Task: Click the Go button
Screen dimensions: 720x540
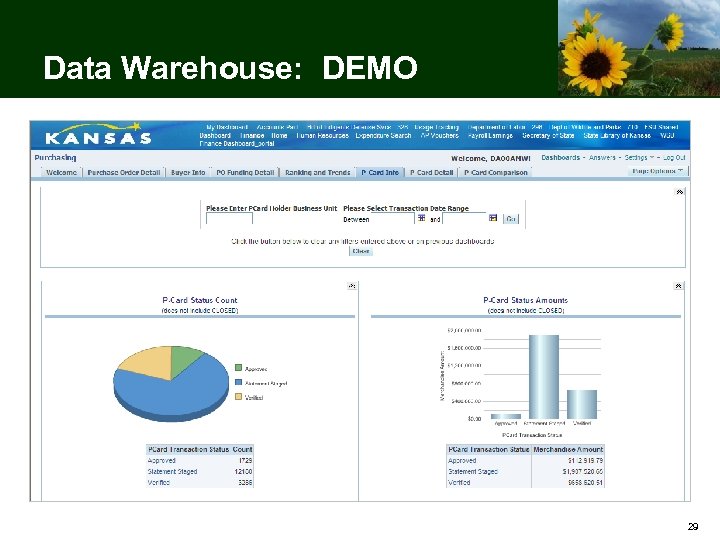Action: (x=511, y=219)
